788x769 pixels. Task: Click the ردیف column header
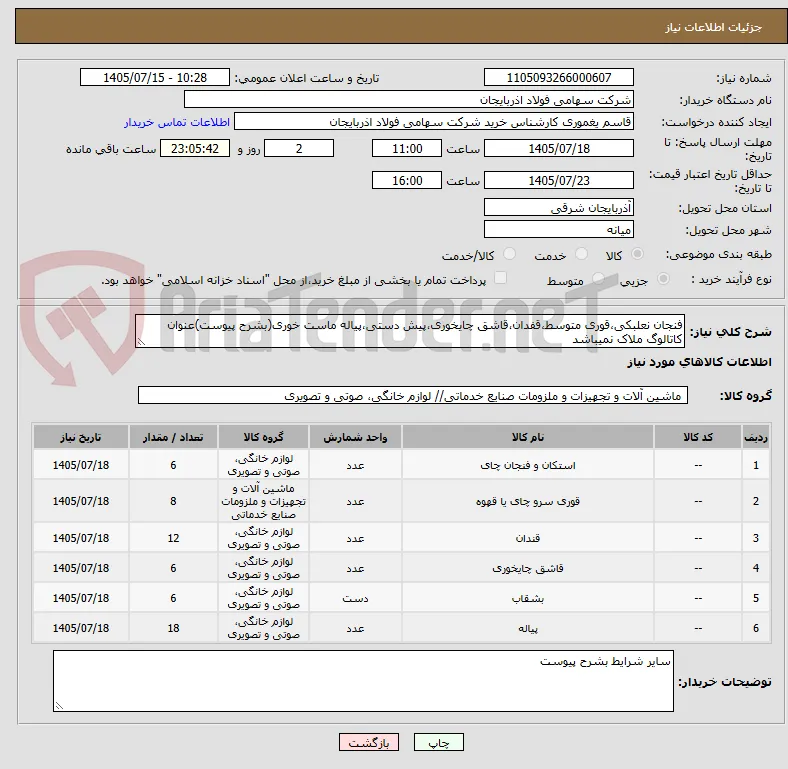coord(755,437)
